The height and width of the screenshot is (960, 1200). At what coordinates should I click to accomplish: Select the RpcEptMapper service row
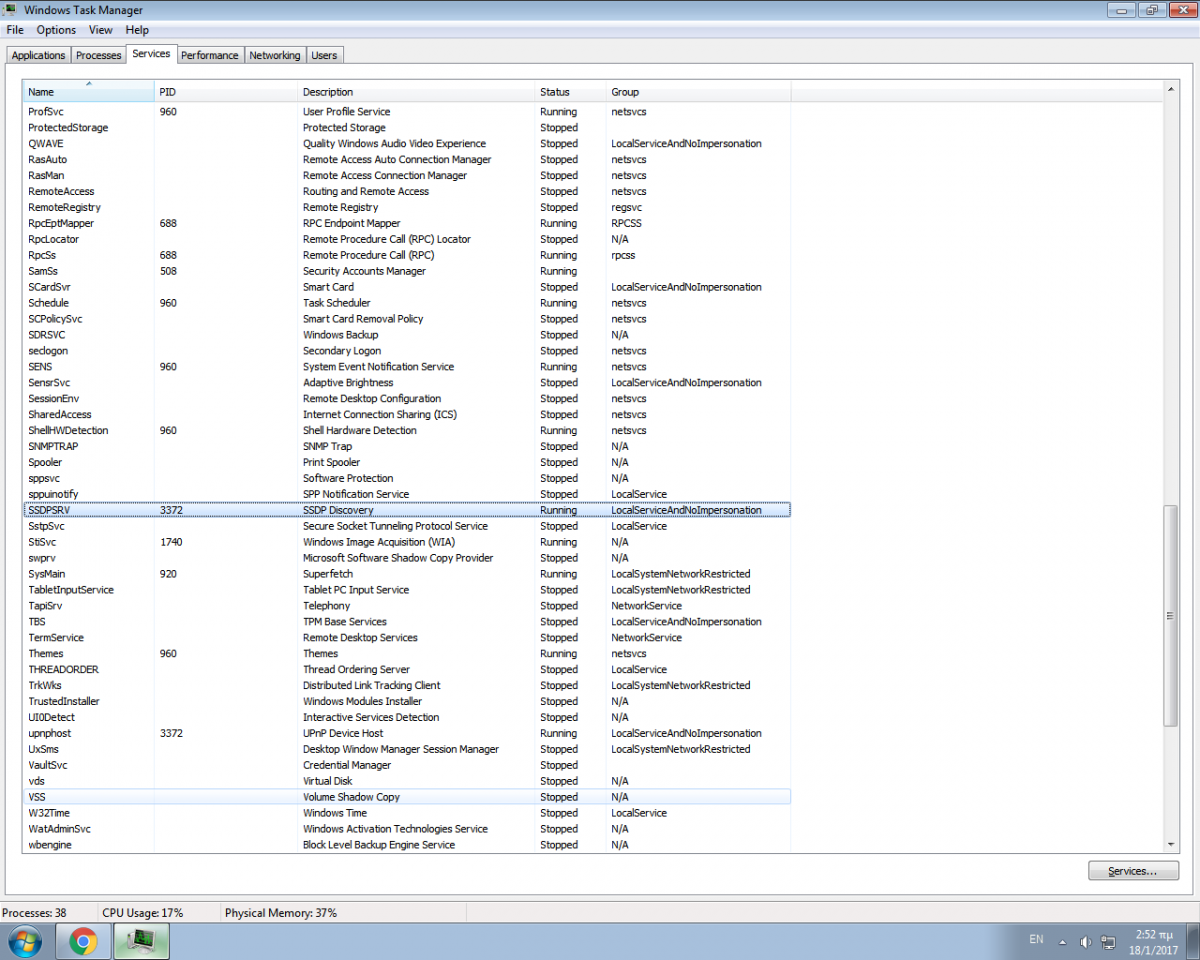(x=407, y=224)
